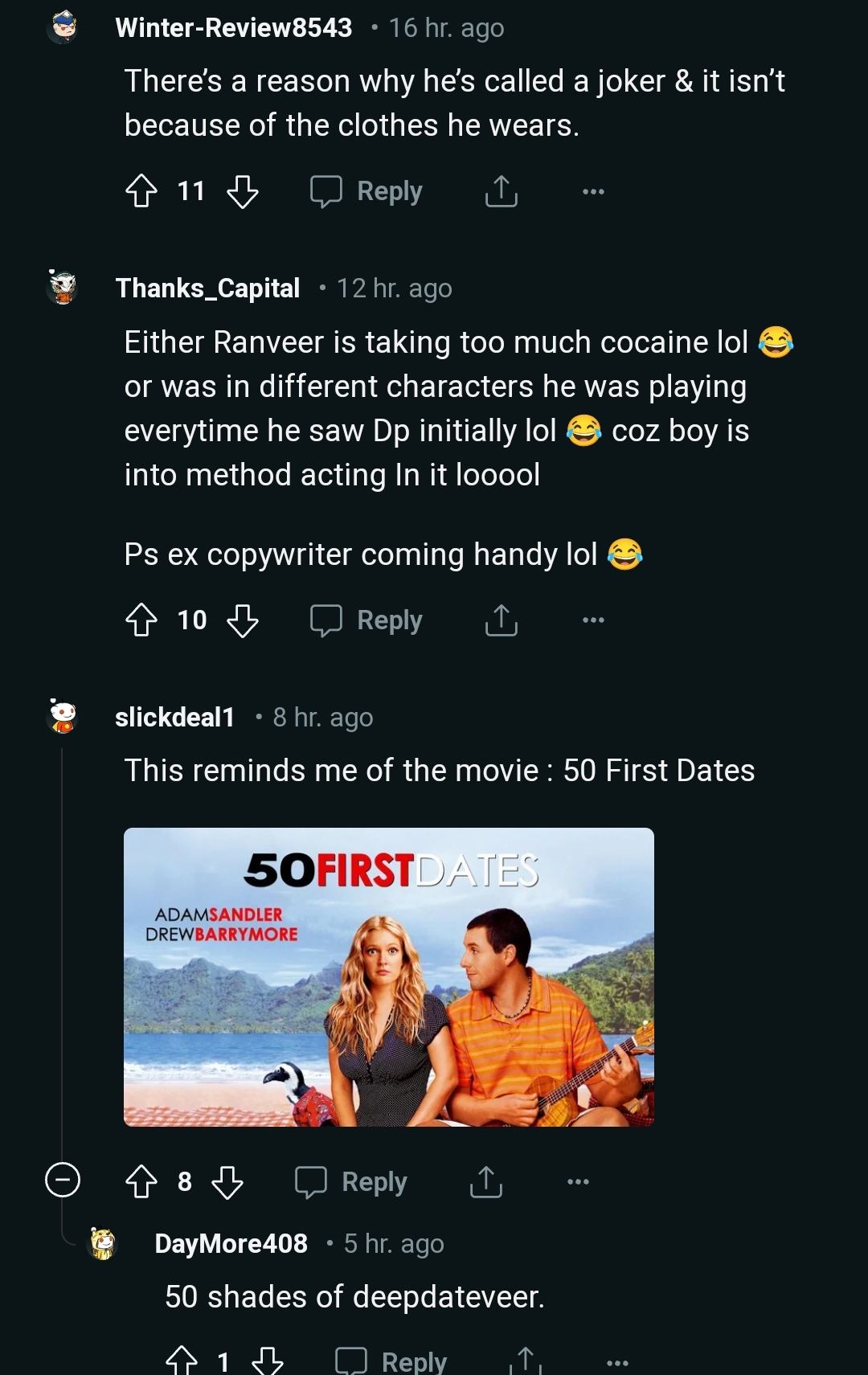Image resolution: width=868 pixels, height=1375 pixels.
Task: Open more options on slickdeal1's comment
Action: click(578, 1182)
